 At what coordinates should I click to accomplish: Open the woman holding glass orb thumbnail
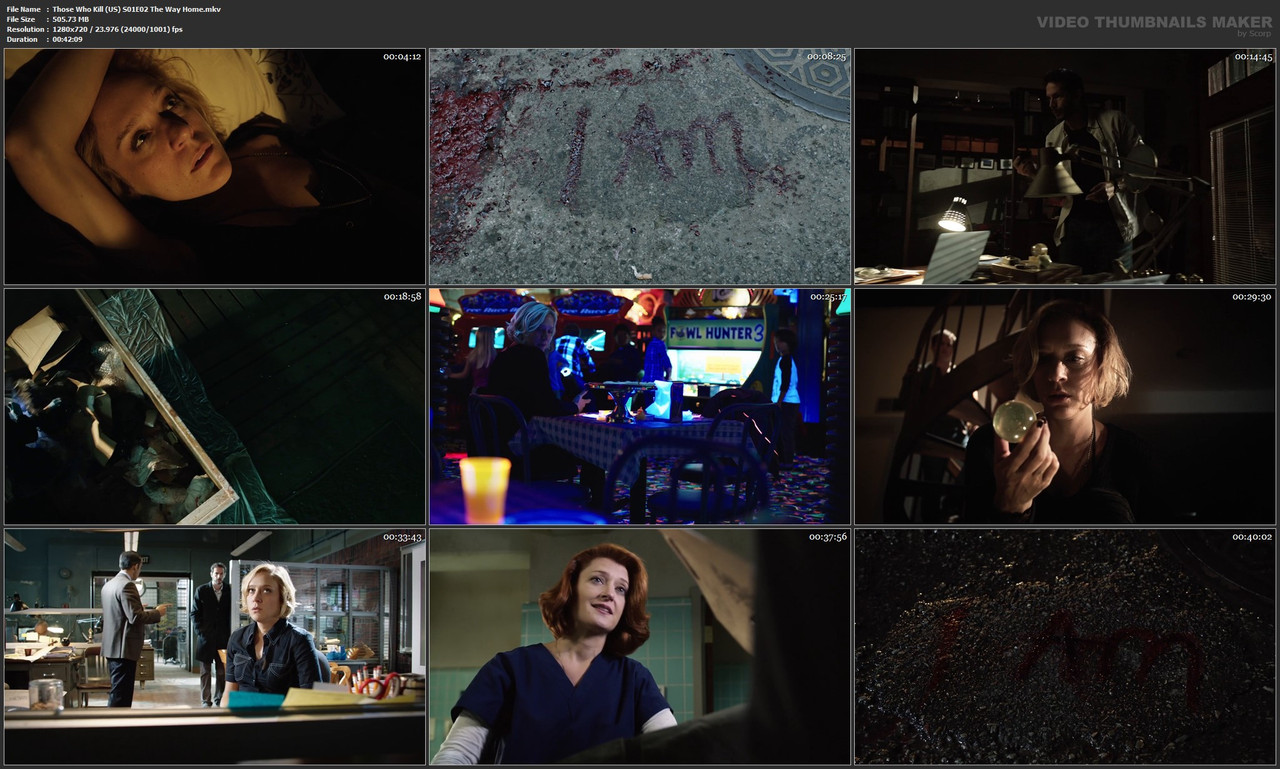pyautogui.click(x=1063, y=406)
